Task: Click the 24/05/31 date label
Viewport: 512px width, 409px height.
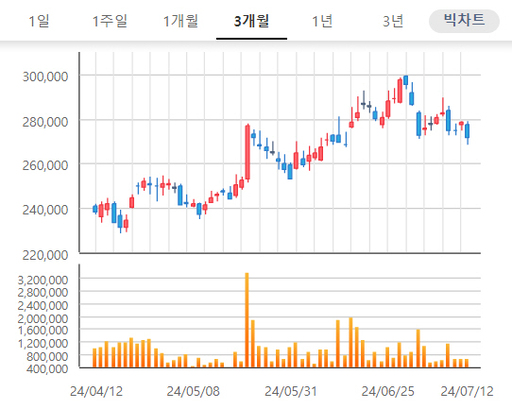Action: click(x=291, y=391)
